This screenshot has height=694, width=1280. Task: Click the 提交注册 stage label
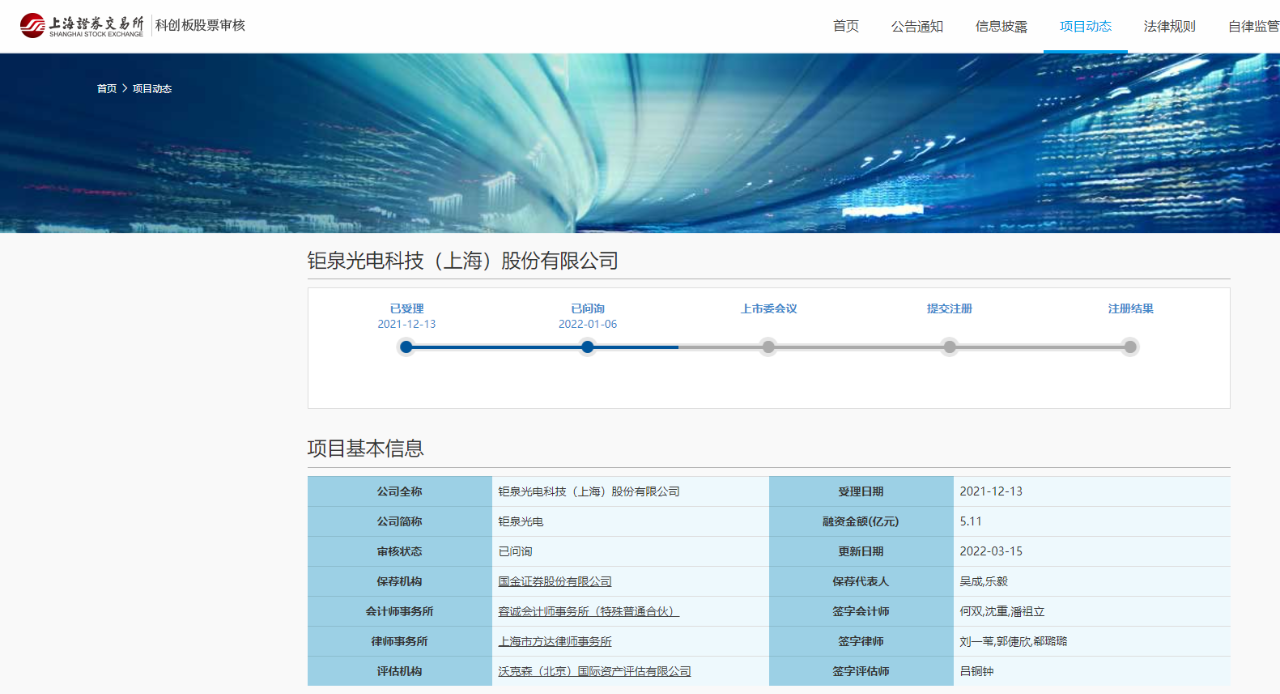tap(950, 309)
